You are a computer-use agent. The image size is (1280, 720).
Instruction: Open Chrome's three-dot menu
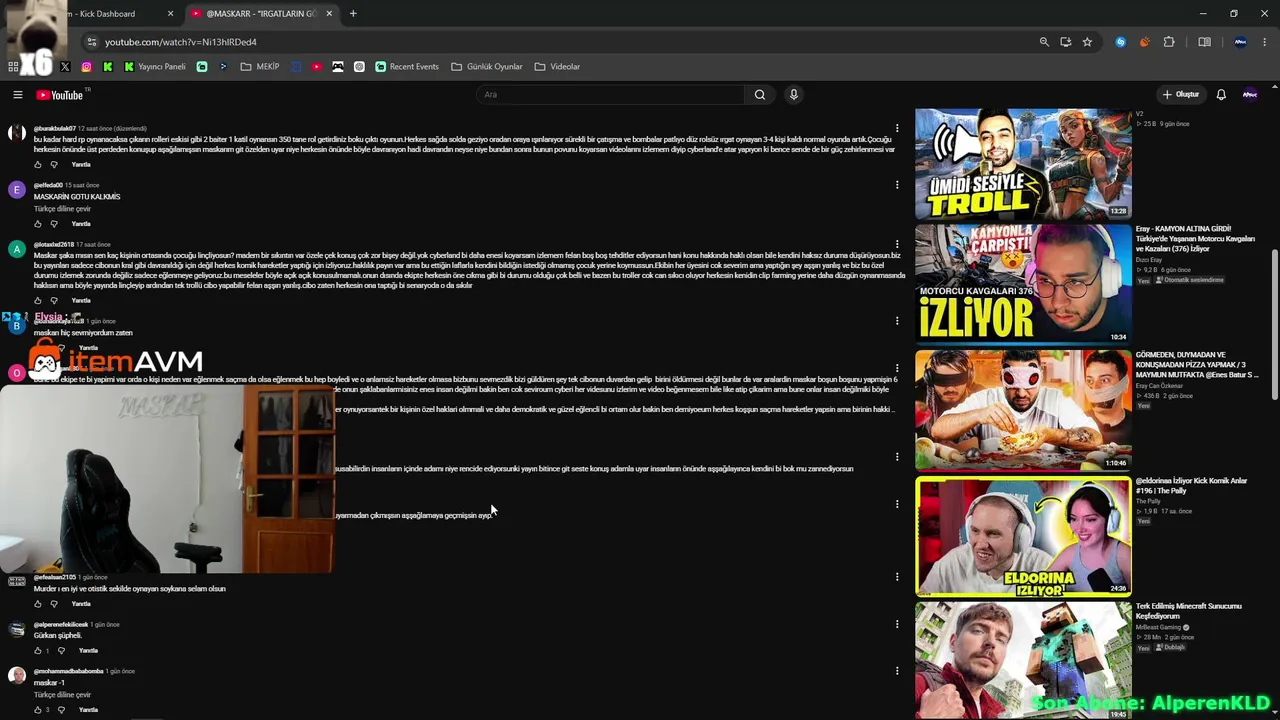1265,42
